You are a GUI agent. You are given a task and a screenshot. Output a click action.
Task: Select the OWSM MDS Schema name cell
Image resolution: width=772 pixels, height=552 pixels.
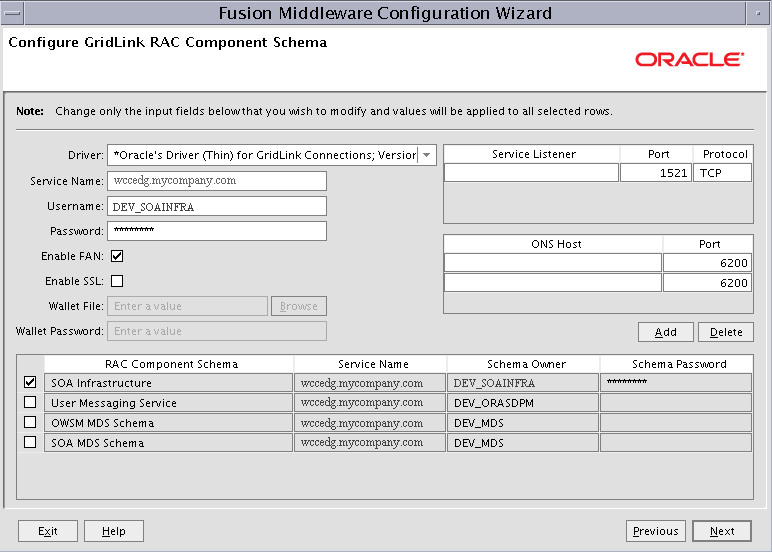point(168,423)
